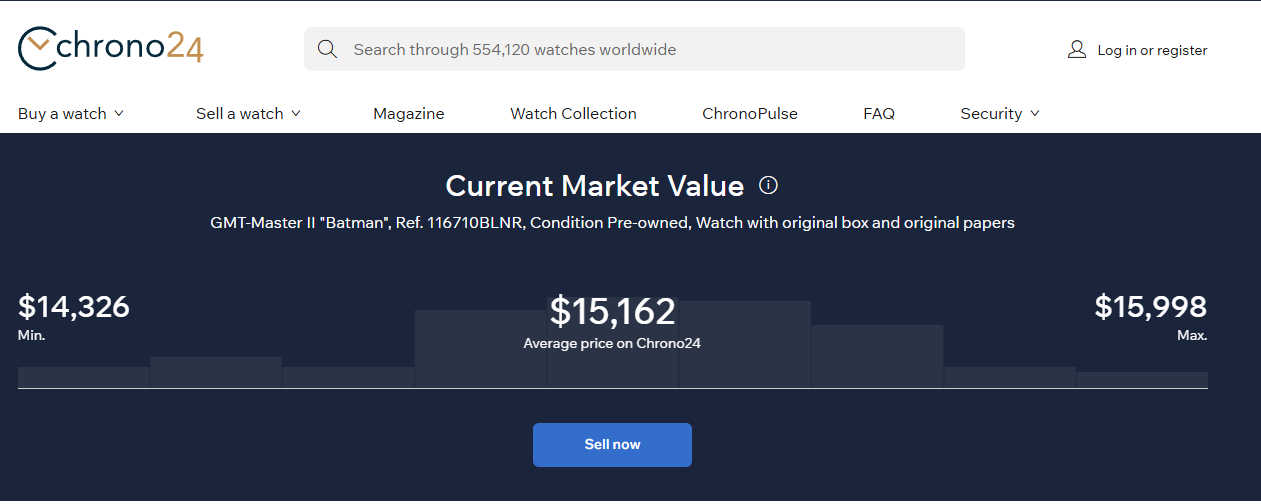1261x504 pixels.
Task: Open ChronoPulse from the navigation bar
Action: [750, 113]
